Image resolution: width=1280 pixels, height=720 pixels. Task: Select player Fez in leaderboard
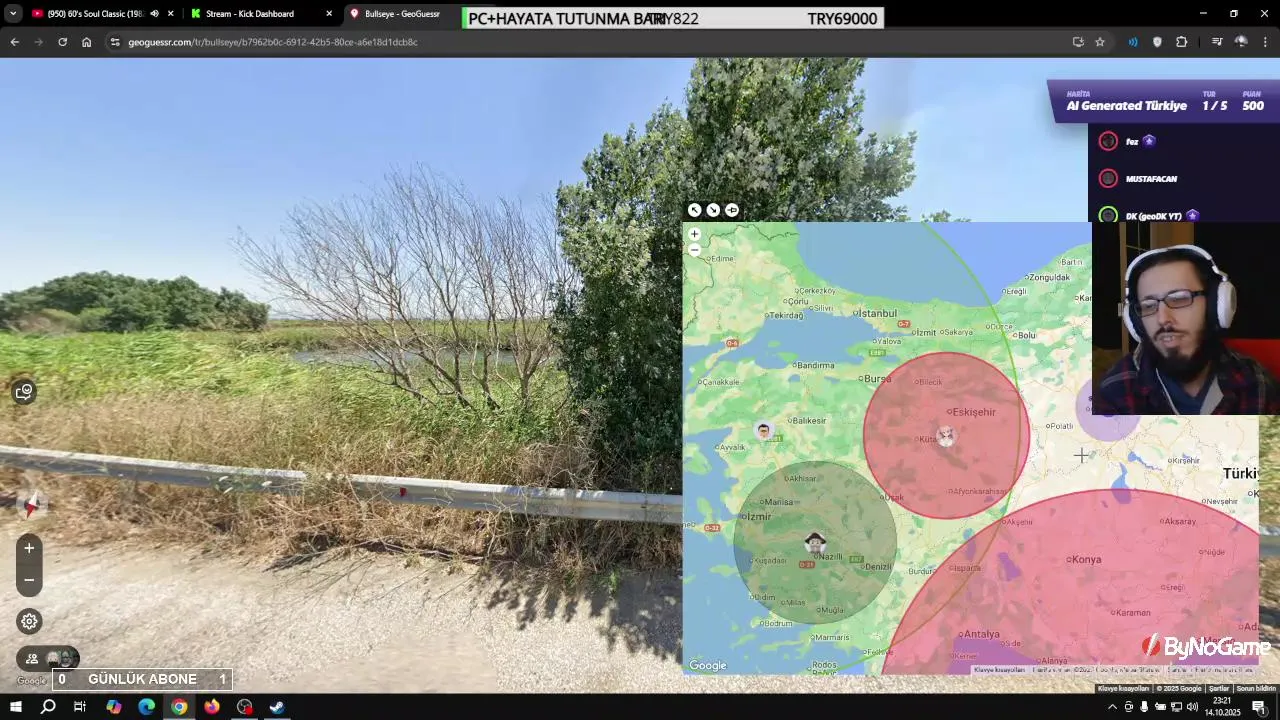[x=1132, y=141]
